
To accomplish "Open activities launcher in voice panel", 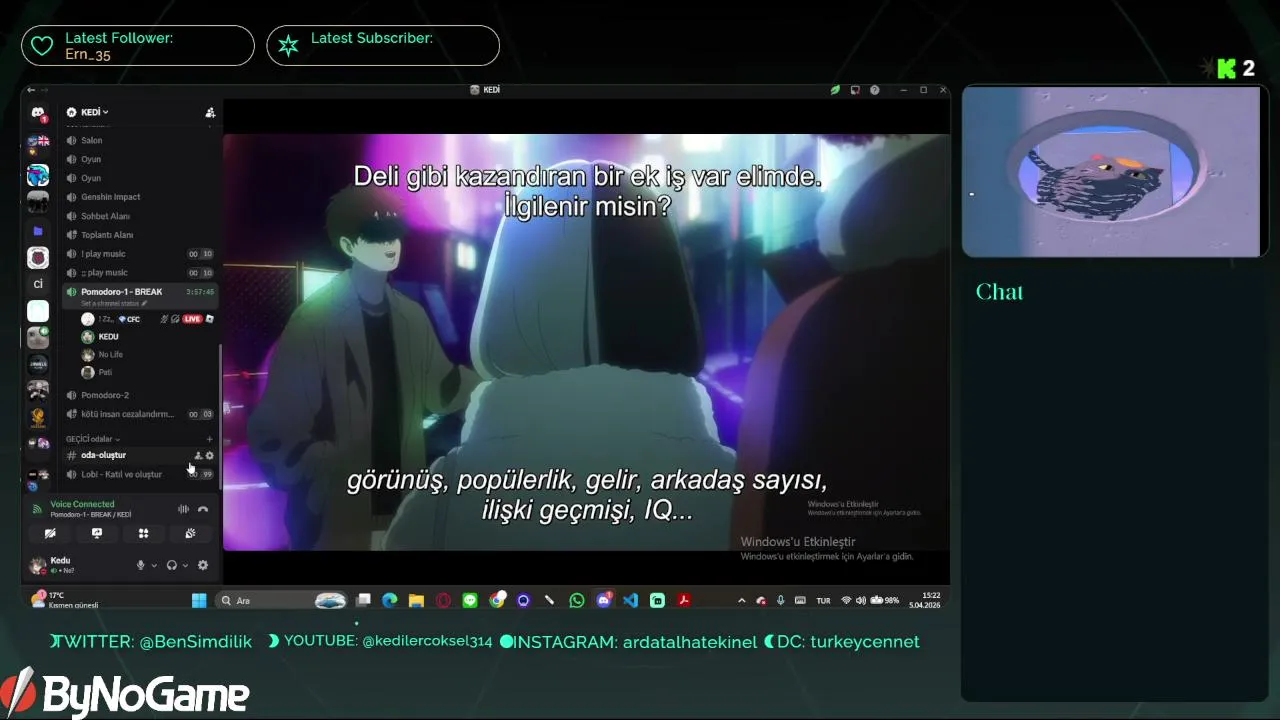I will coord(143,533).
